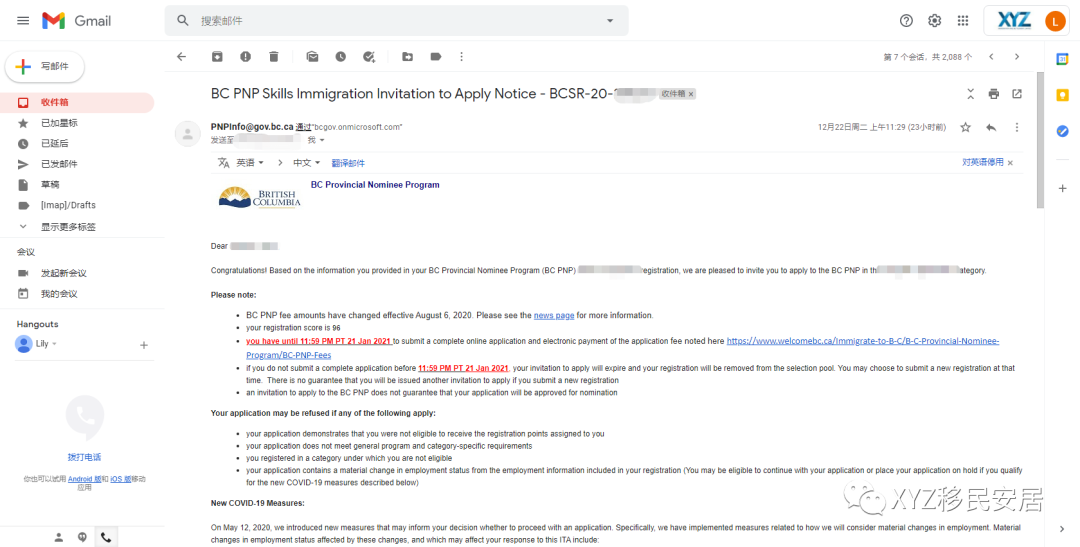
Task: Open search options dropdown arrow
Action: [x=610, y=21]
